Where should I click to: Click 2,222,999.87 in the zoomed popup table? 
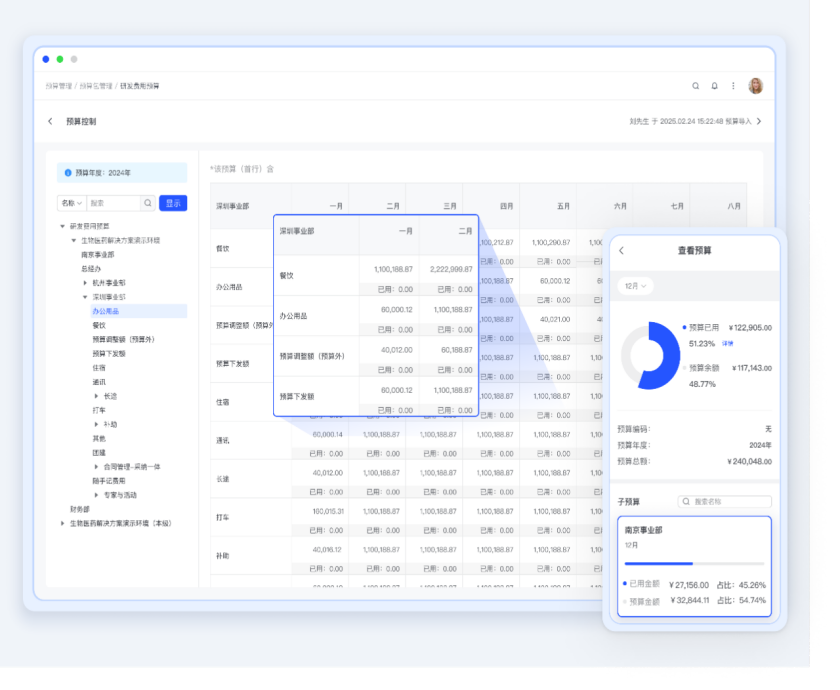click(451, 269)
